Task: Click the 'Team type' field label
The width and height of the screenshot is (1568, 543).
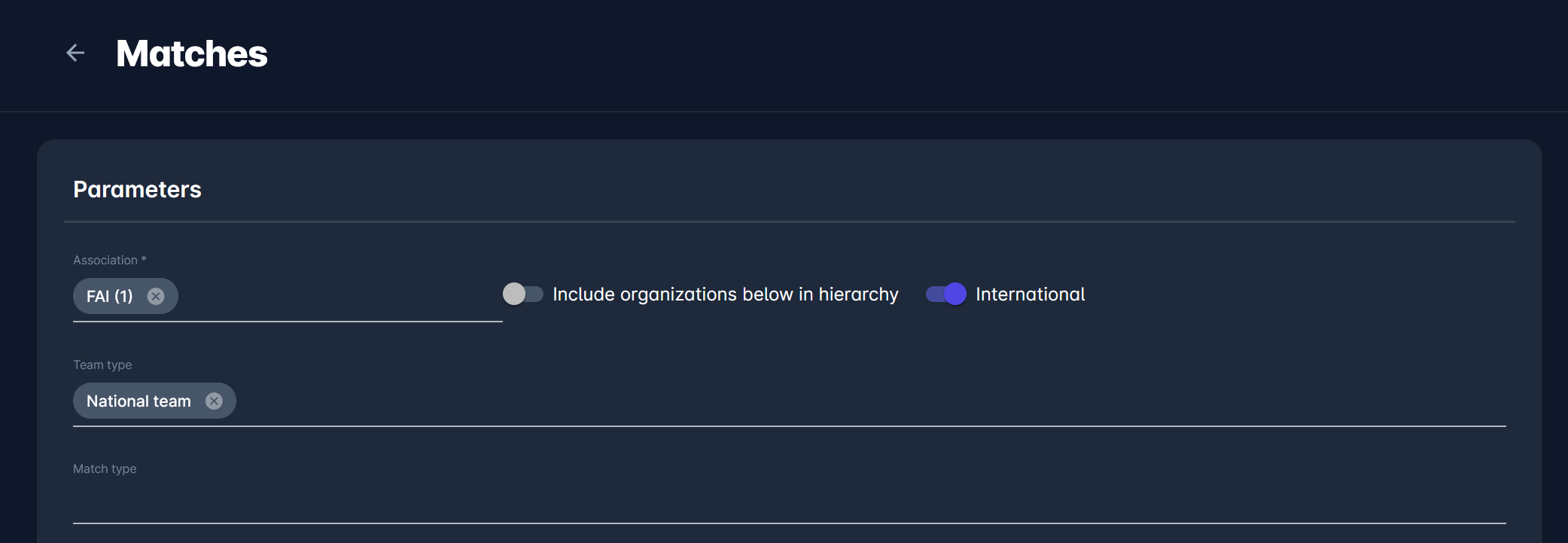Action: click(x=102, y=365)
